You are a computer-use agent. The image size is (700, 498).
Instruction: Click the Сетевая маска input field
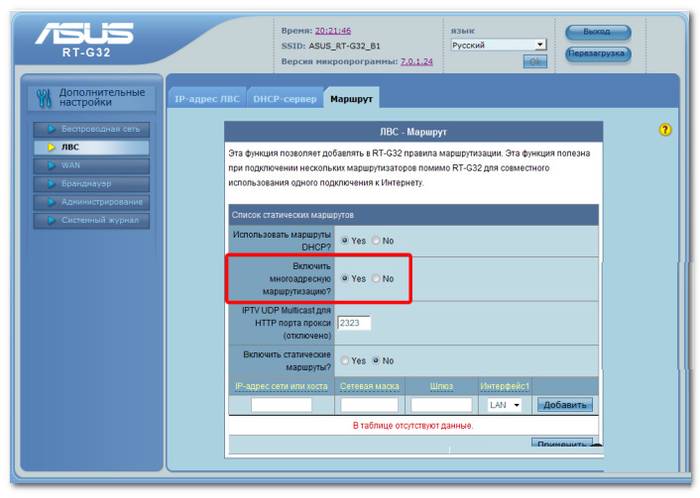click(369, 405)
